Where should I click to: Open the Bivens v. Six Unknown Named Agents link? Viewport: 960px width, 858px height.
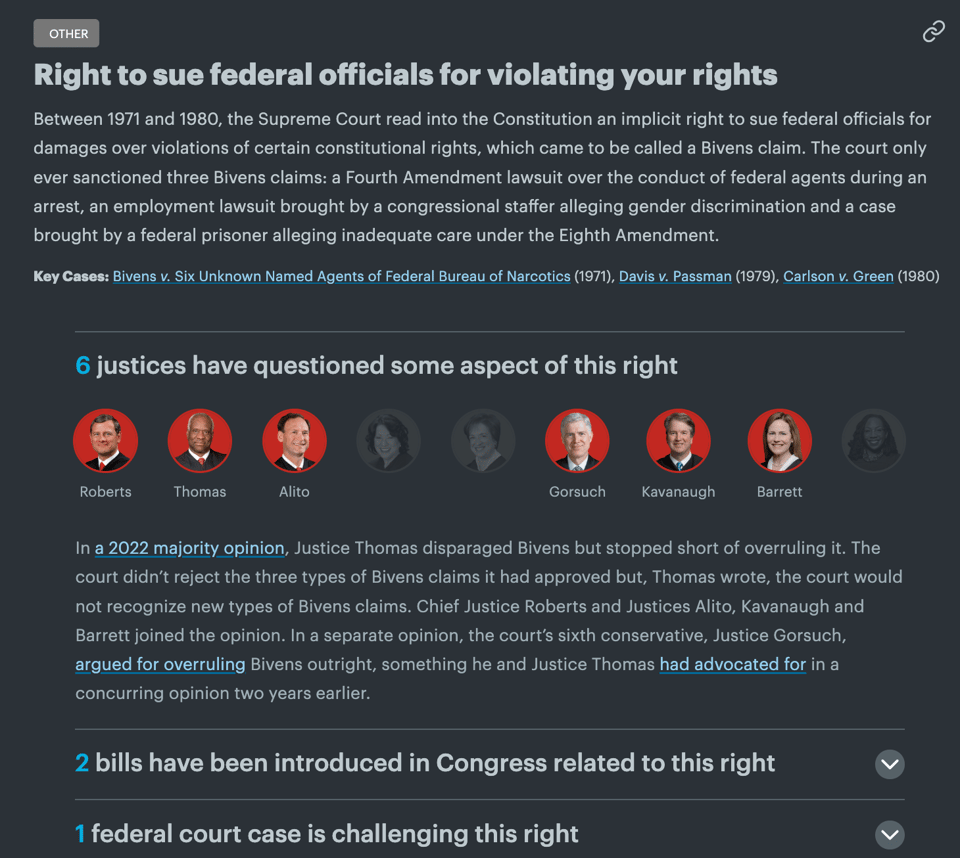click(341, 276)
